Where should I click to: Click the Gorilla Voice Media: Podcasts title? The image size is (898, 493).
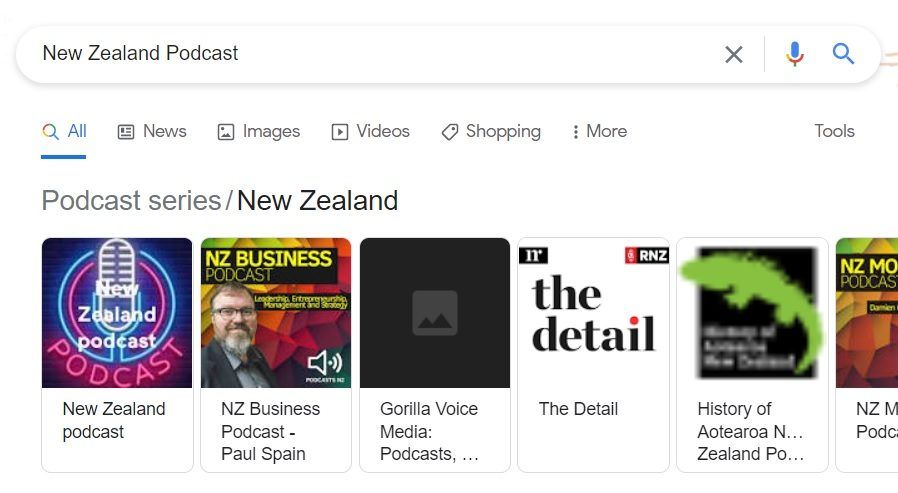pos(429,431)
